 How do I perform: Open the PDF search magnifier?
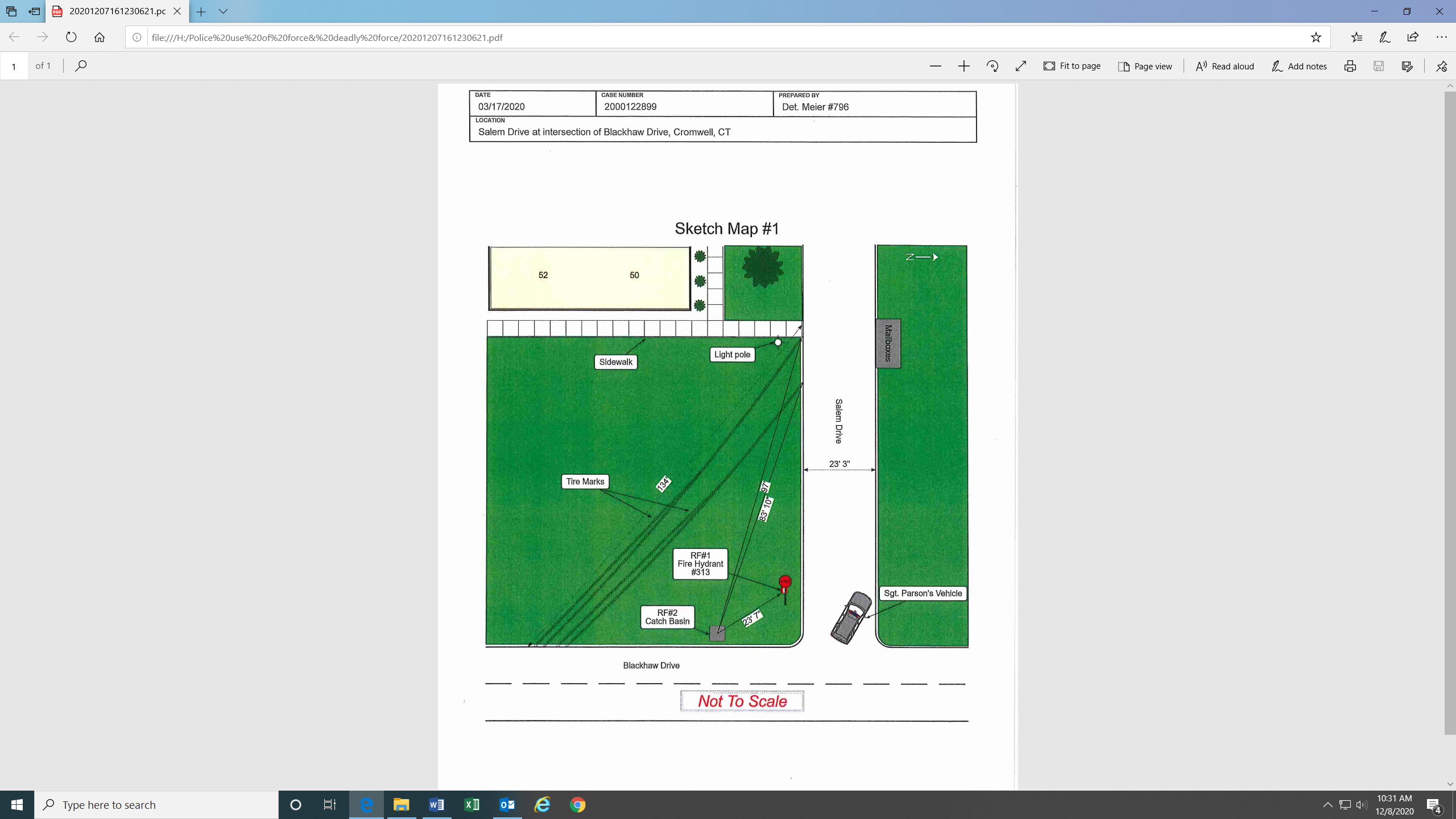point(81,66)
